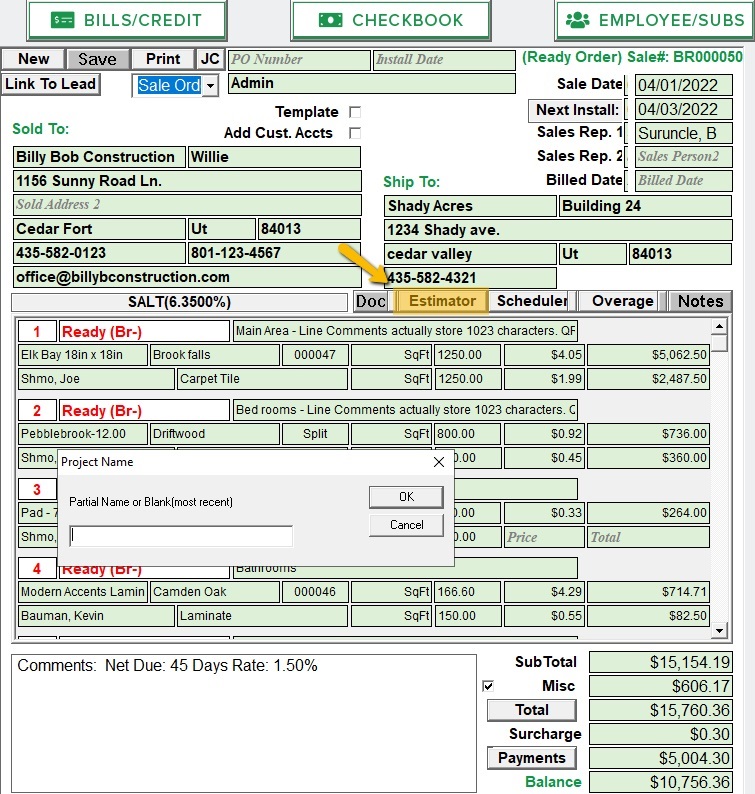Click the Balance $10,756.36 field
The width and height of the screenshot is (755, 794).
point(661,782)
